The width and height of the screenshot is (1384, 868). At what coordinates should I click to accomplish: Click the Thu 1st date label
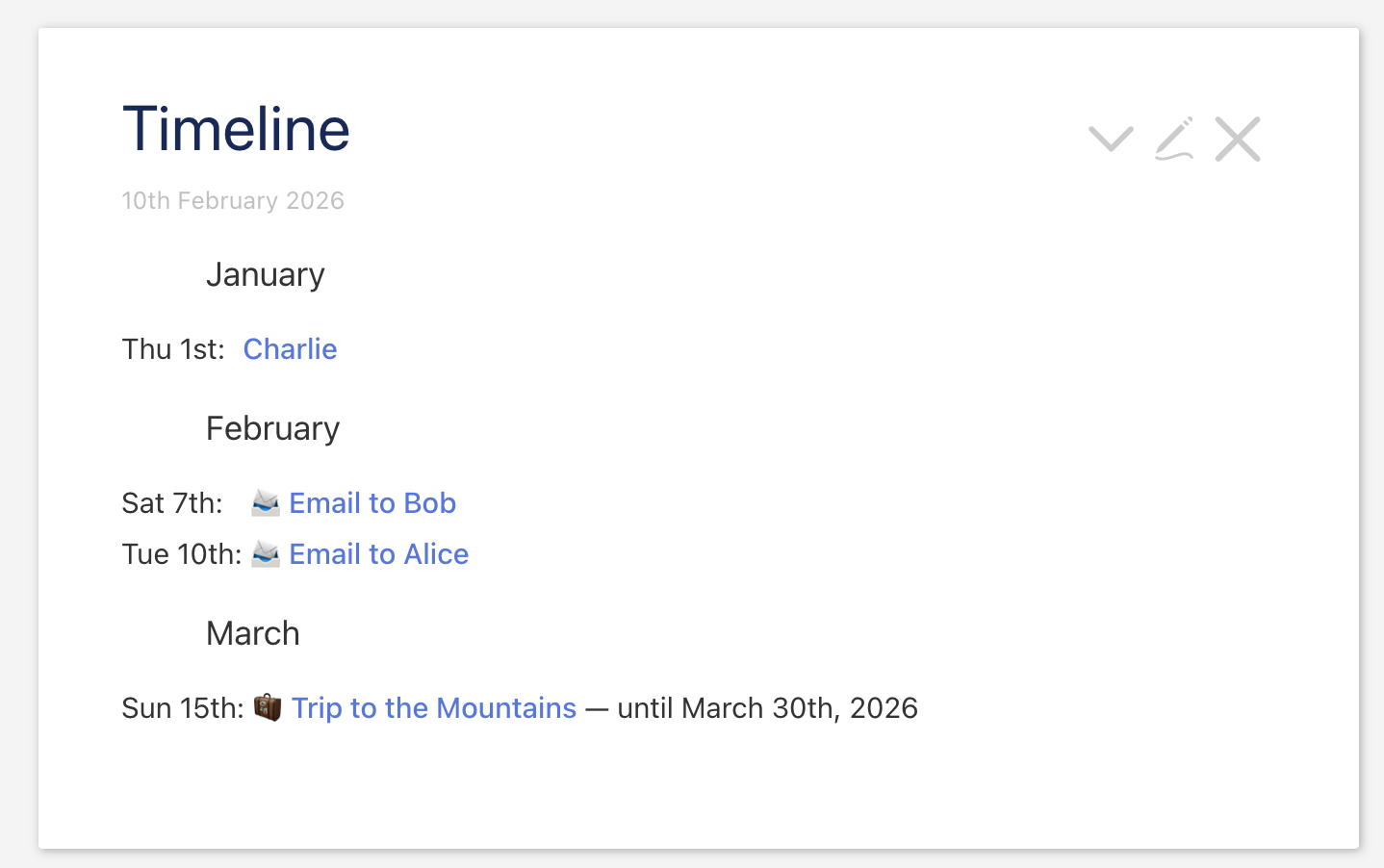pyautogui.click(x=173, y=349)
